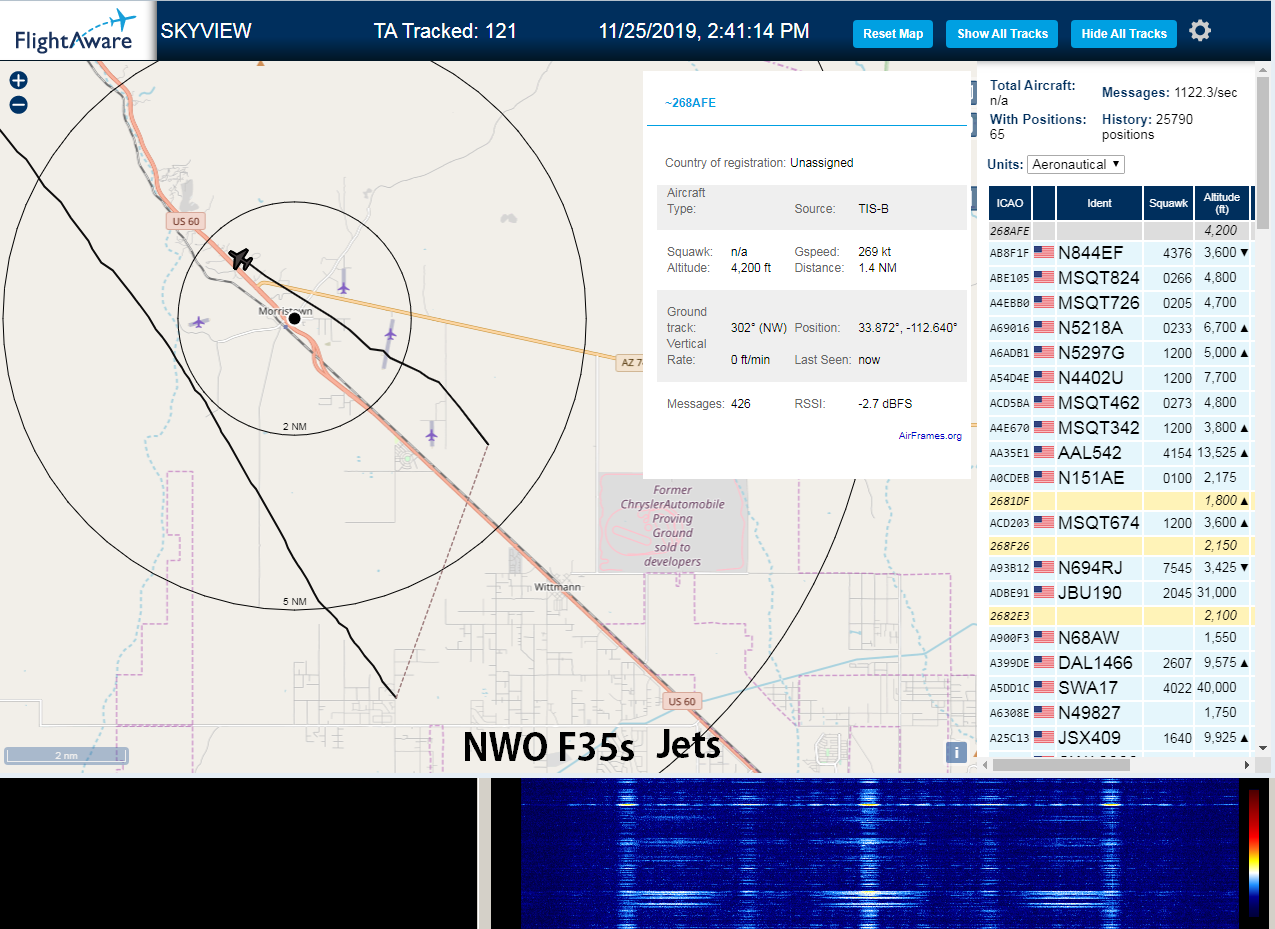The height and width of the screenshot is (929, 1275).
Task: Click the FlightAware logo
Action: (x=78, y=30)
